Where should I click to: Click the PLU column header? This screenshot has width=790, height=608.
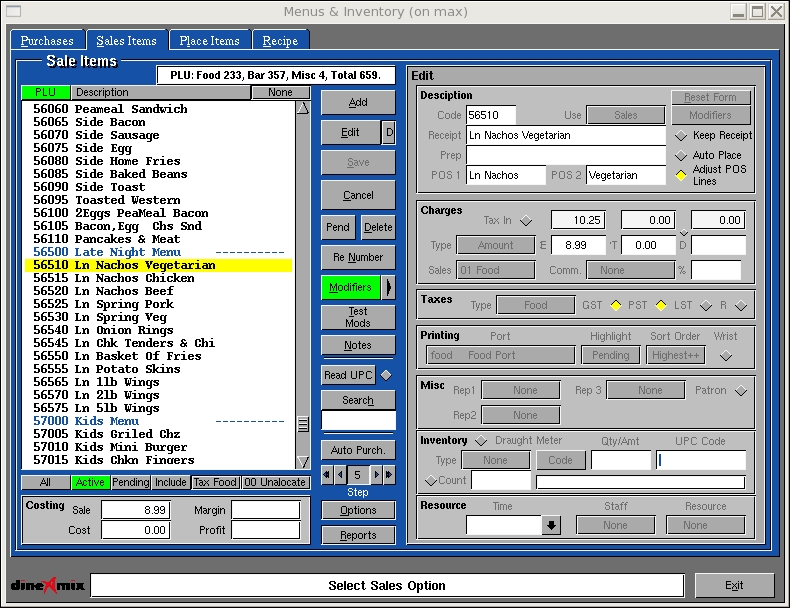click(45, 93)
